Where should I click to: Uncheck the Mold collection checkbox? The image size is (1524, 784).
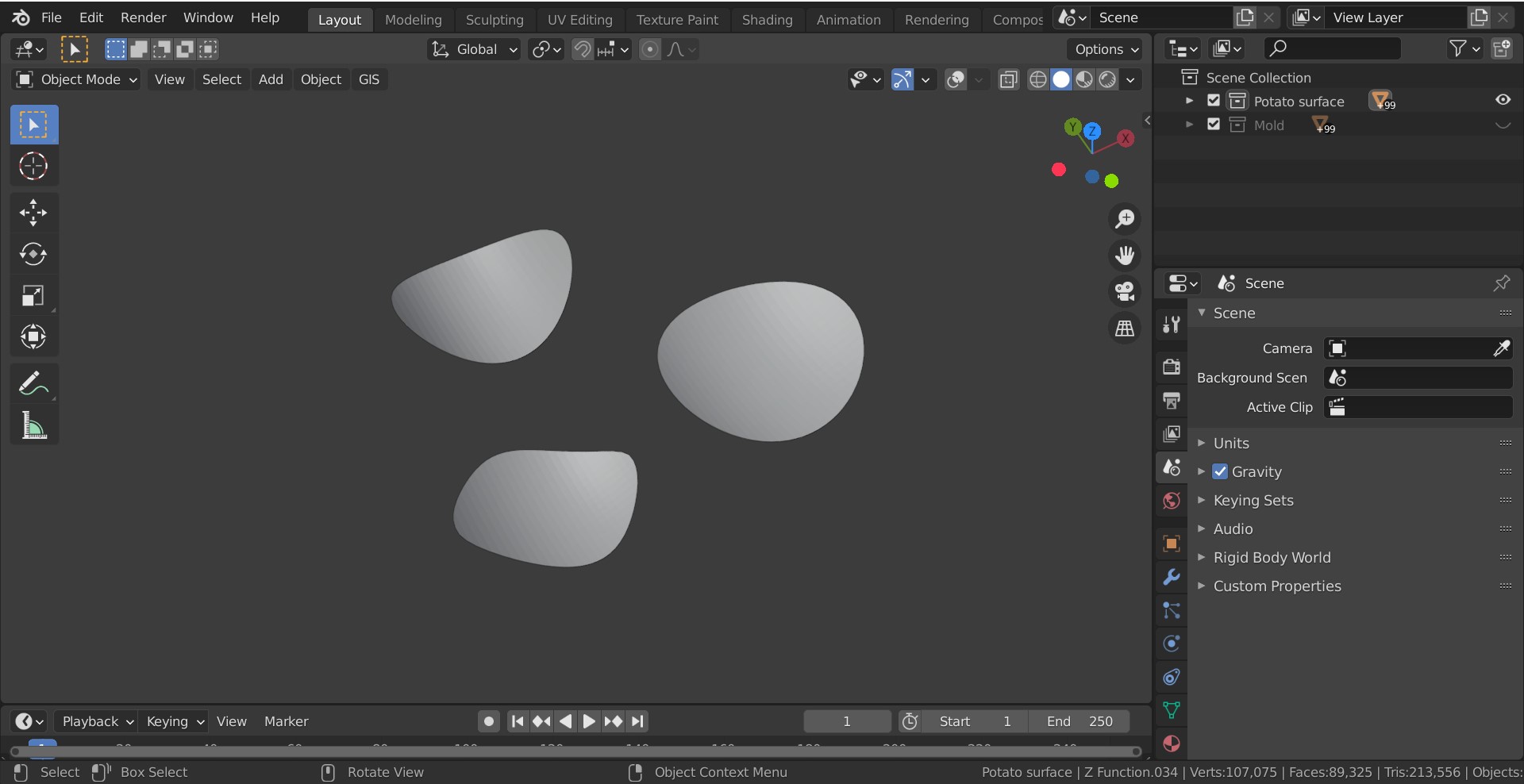click(x=1214, y=125)
